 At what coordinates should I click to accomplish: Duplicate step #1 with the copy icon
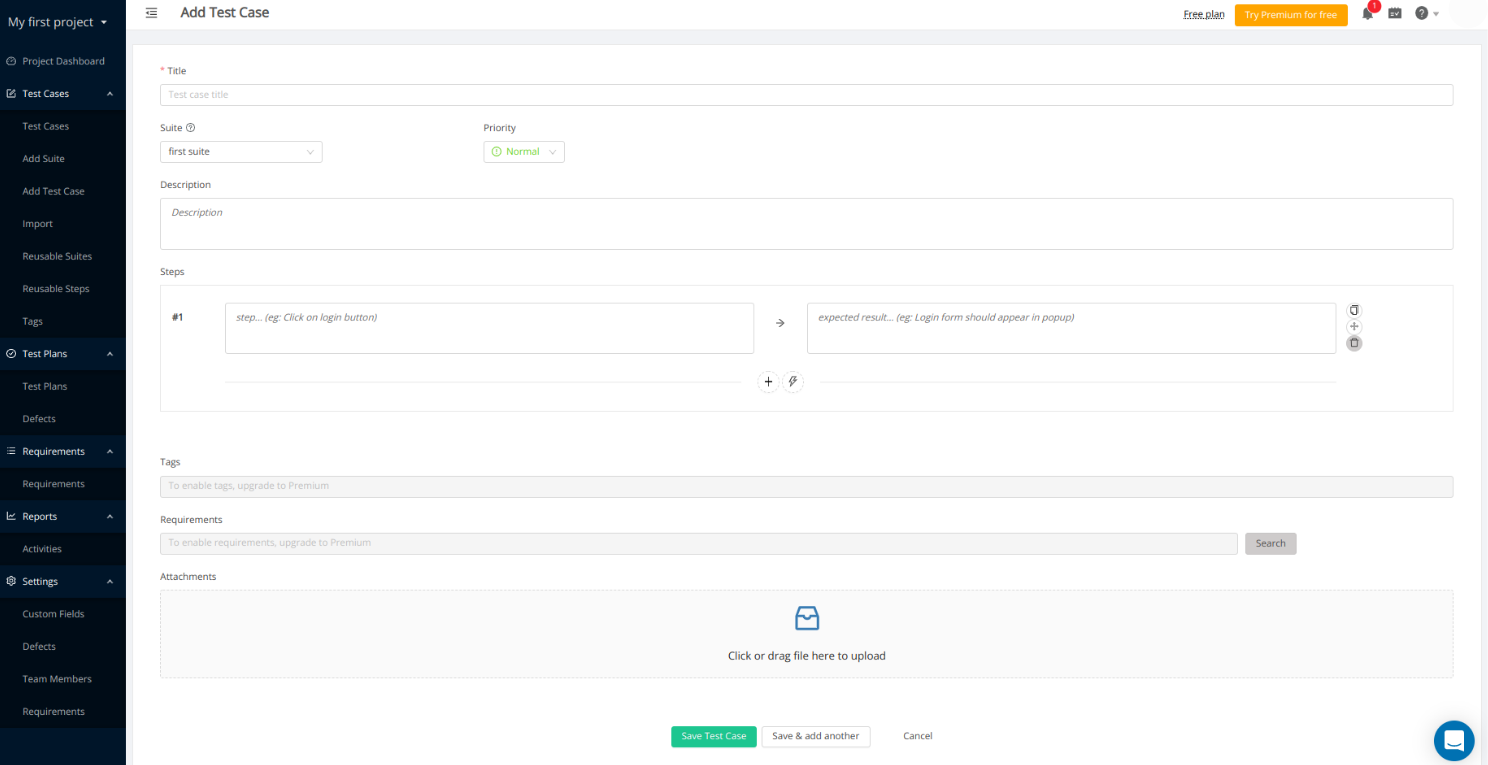click(1354, 310)
